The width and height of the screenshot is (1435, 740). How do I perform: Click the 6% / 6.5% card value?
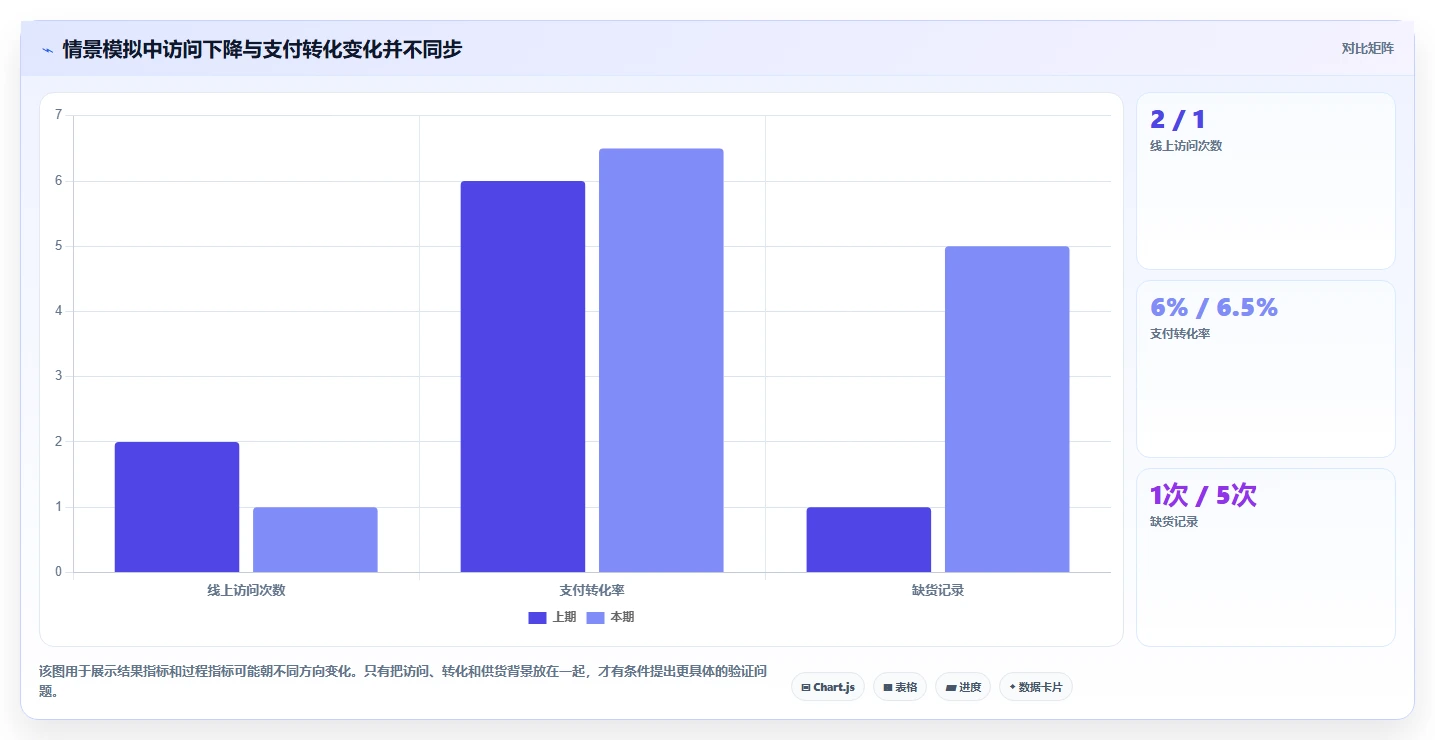pyautogui.click(x=1214, y=308)
